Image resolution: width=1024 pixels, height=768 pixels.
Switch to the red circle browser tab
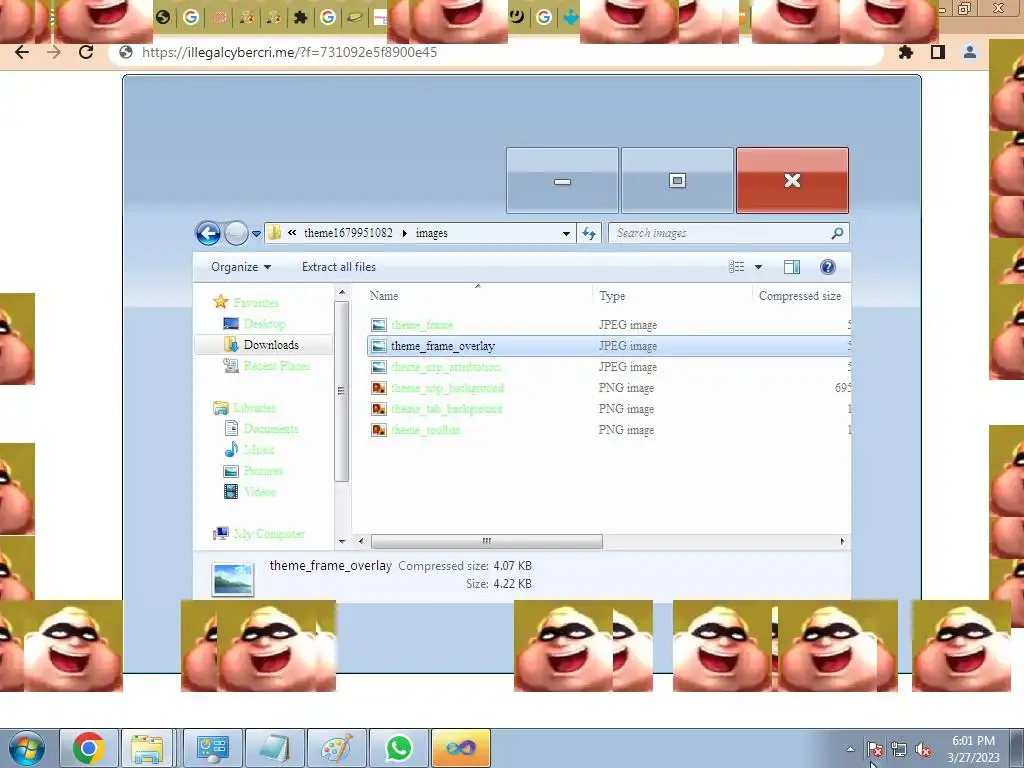click(219, 18)
